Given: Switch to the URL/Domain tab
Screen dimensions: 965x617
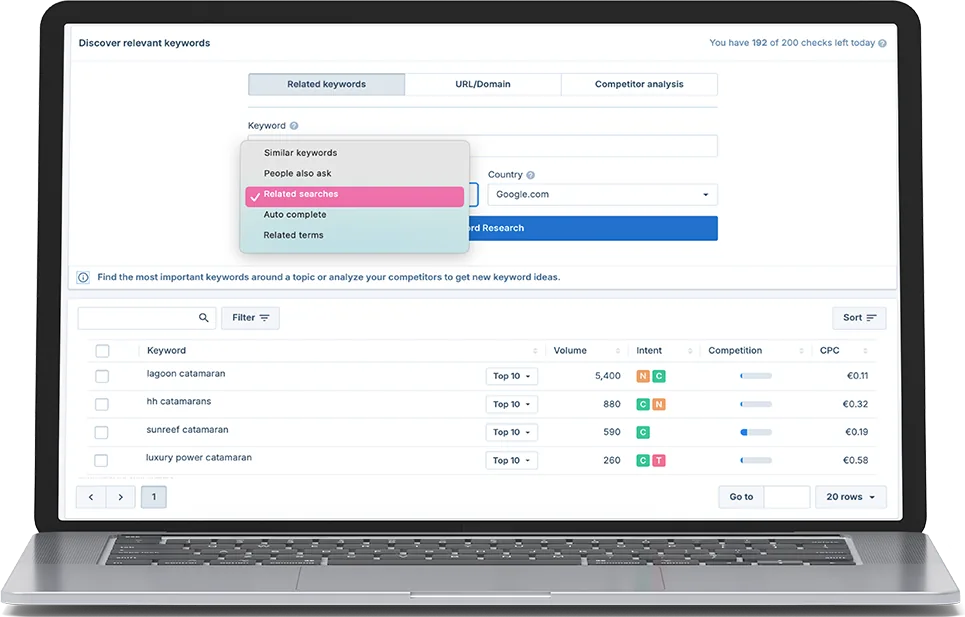Looking at the screenshot, I should (x=482, y=84).
